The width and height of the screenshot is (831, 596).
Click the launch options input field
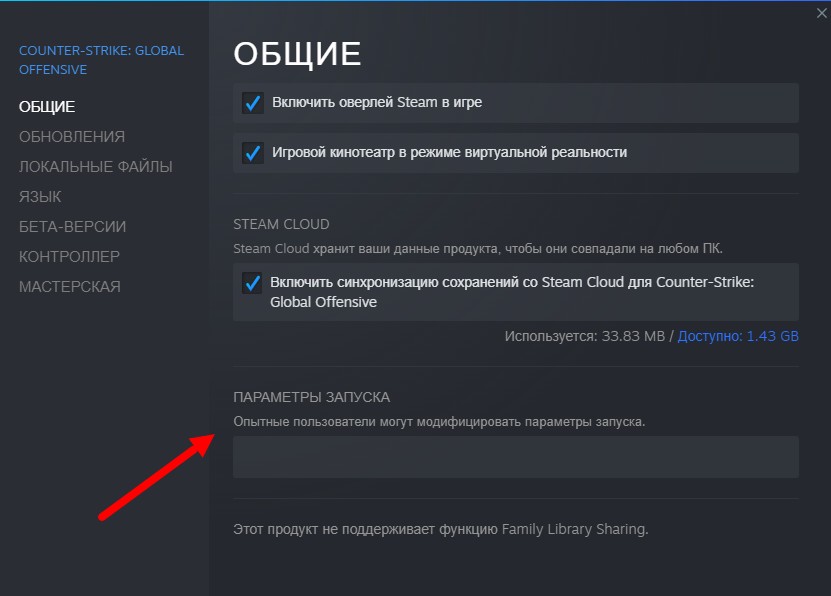(x=515, y=457)
